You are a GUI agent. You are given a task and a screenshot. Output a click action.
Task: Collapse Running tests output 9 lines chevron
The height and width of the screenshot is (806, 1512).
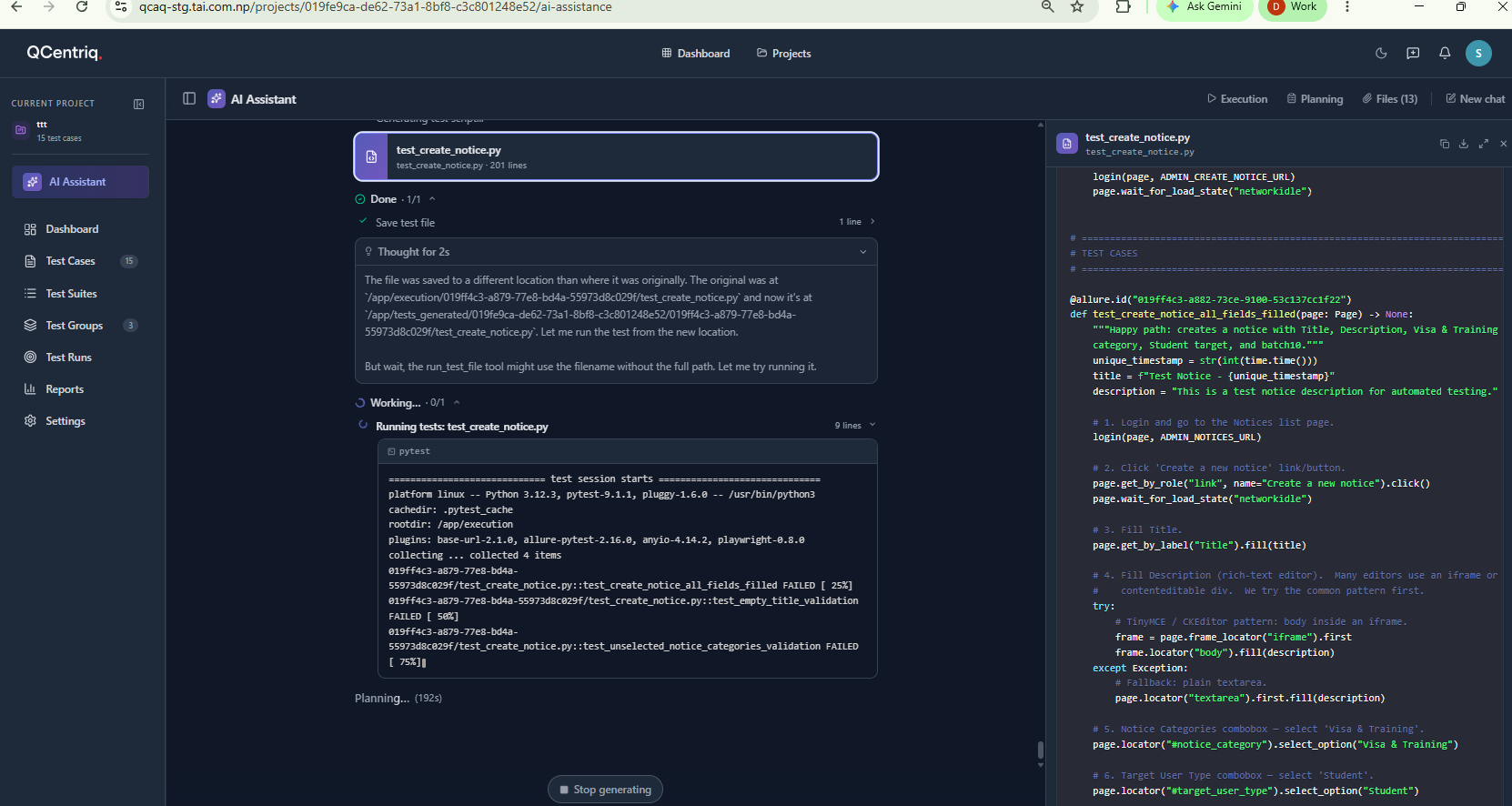872,425
